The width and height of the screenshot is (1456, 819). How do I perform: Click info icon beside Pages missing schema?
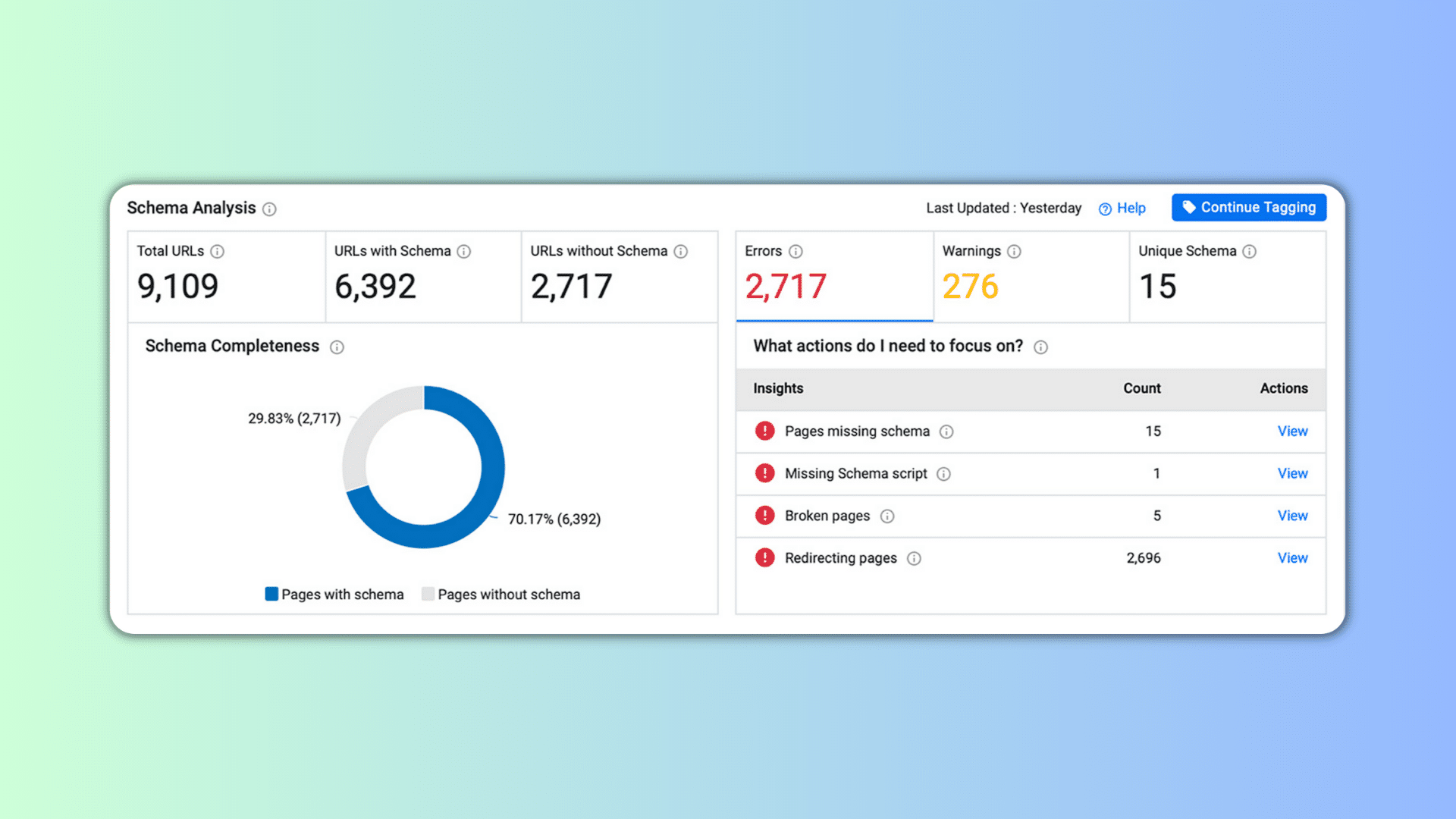coord(946,431)
